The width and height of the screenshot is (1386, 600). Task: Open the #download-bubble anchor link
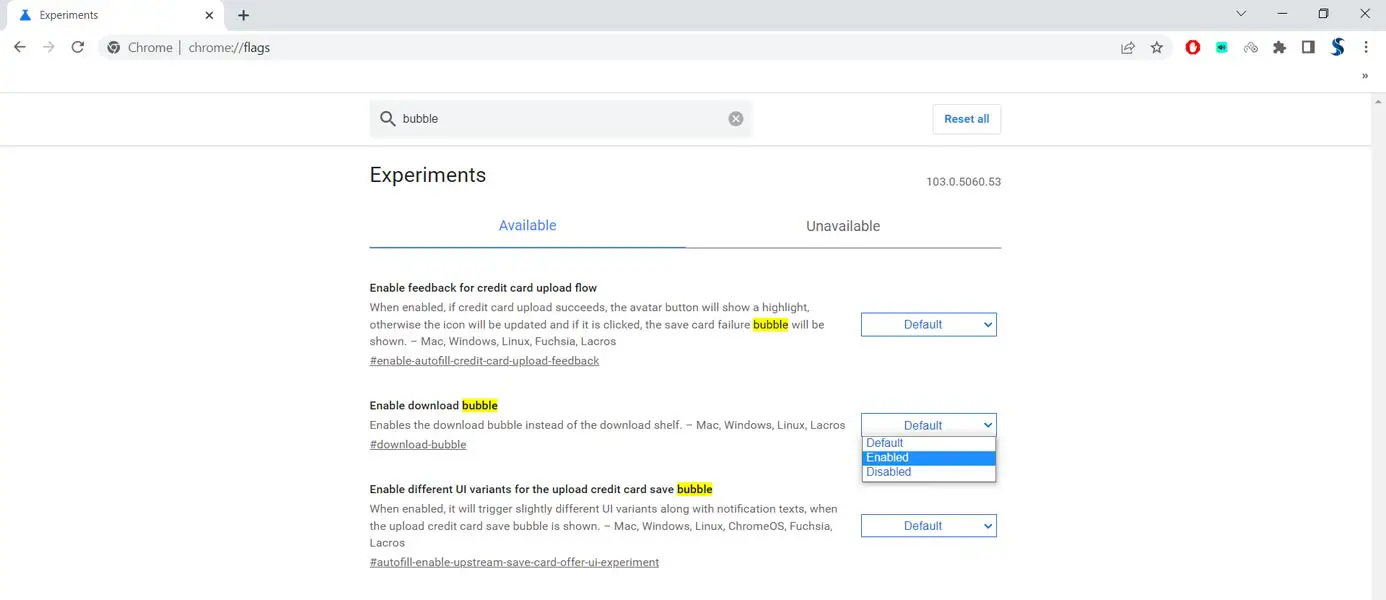(418, 445)
